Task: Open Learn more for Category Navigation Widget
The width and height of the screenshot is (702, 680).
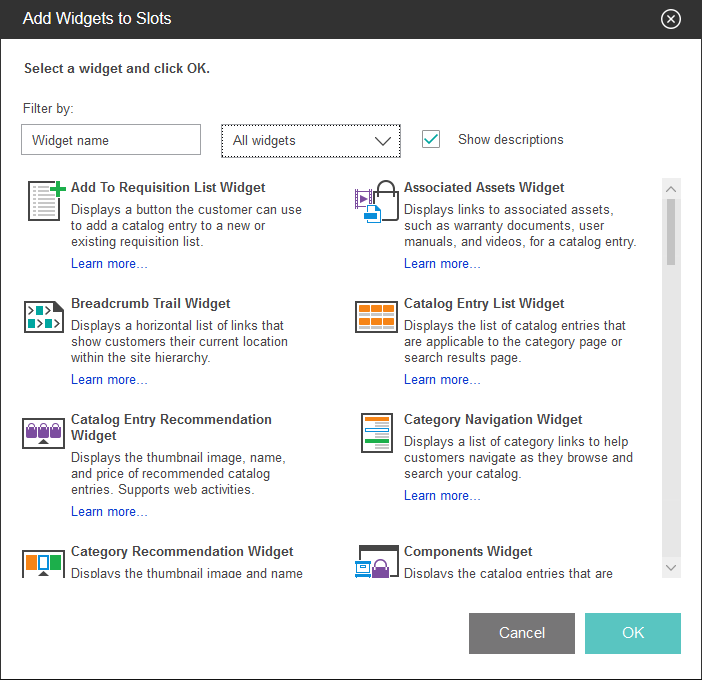Action: (x=442, y=496)
